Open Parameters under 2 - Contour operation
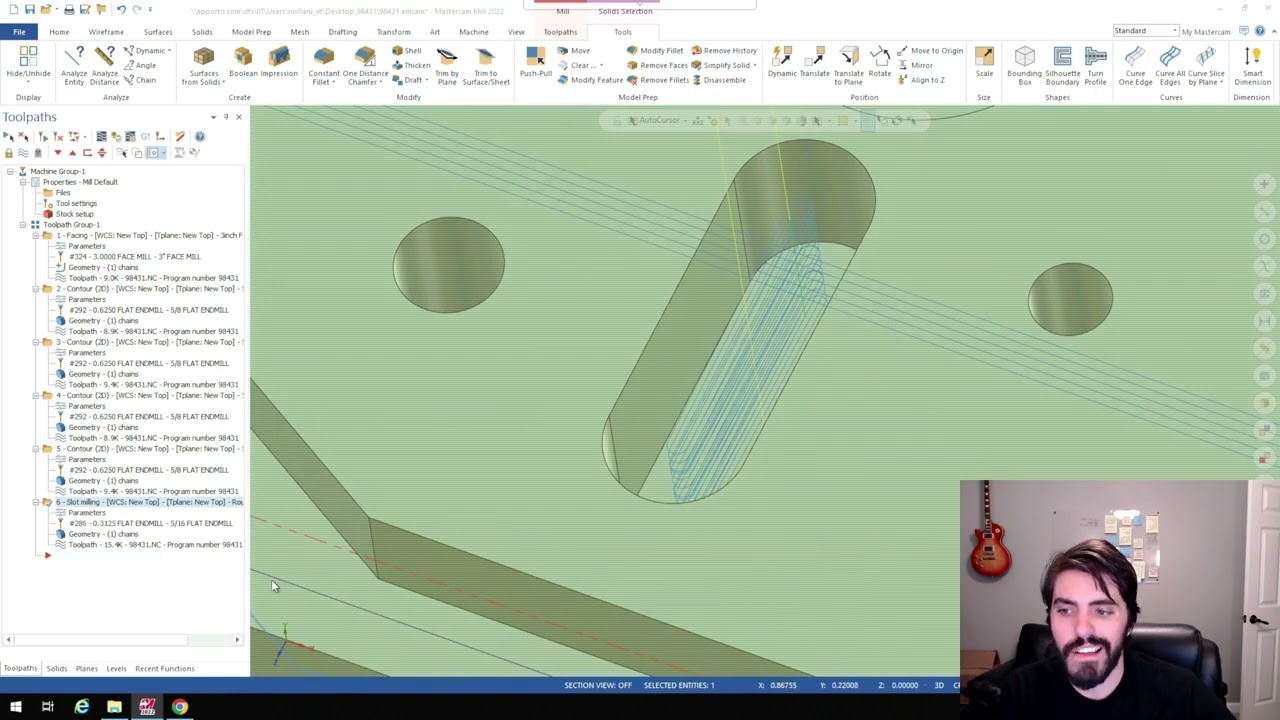Screen dimensions: 1280x720 [86, 299]
